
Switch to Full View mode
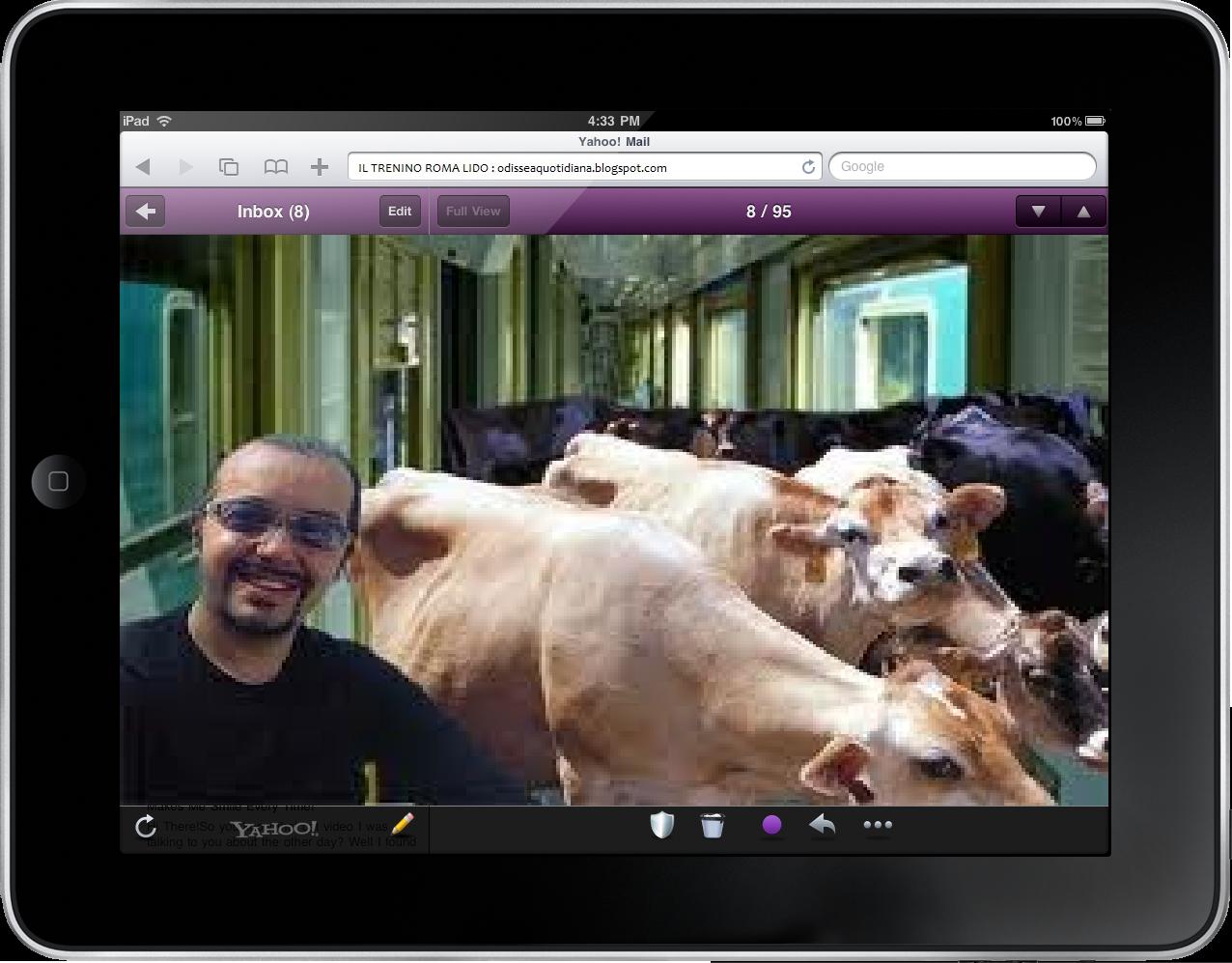click(x=473, y=212)
